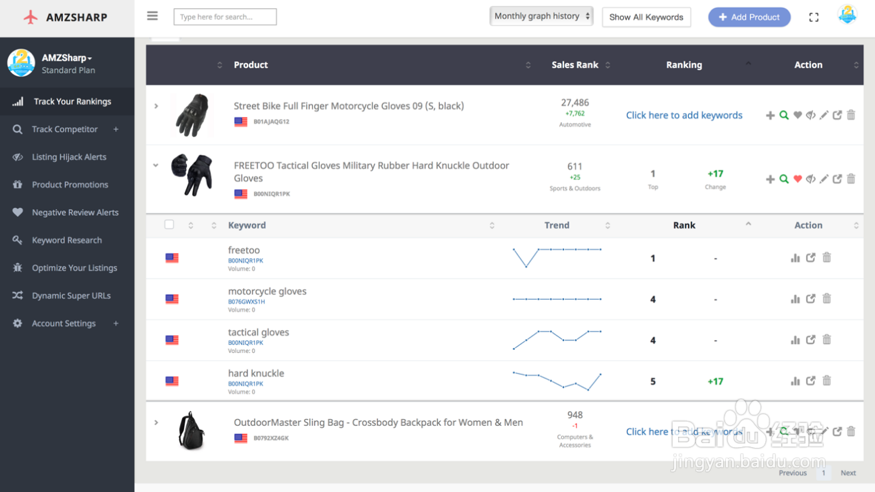Click green search icon for Street Bike gloves

pos(784,115)
